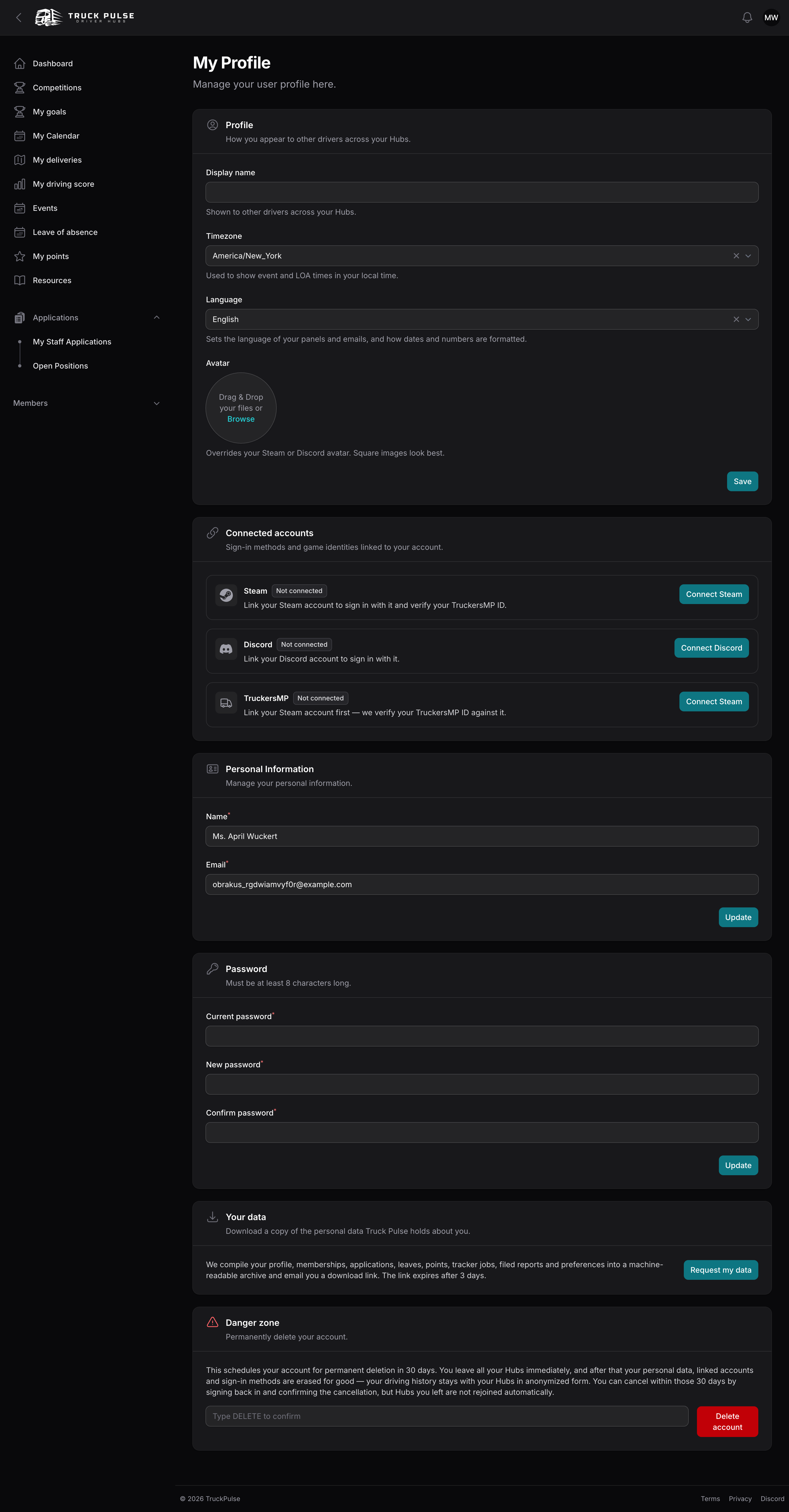Viewport: 789px width, 1512px height.
Task: Click the Connected accounts link icon
Action: click(213, 533)
